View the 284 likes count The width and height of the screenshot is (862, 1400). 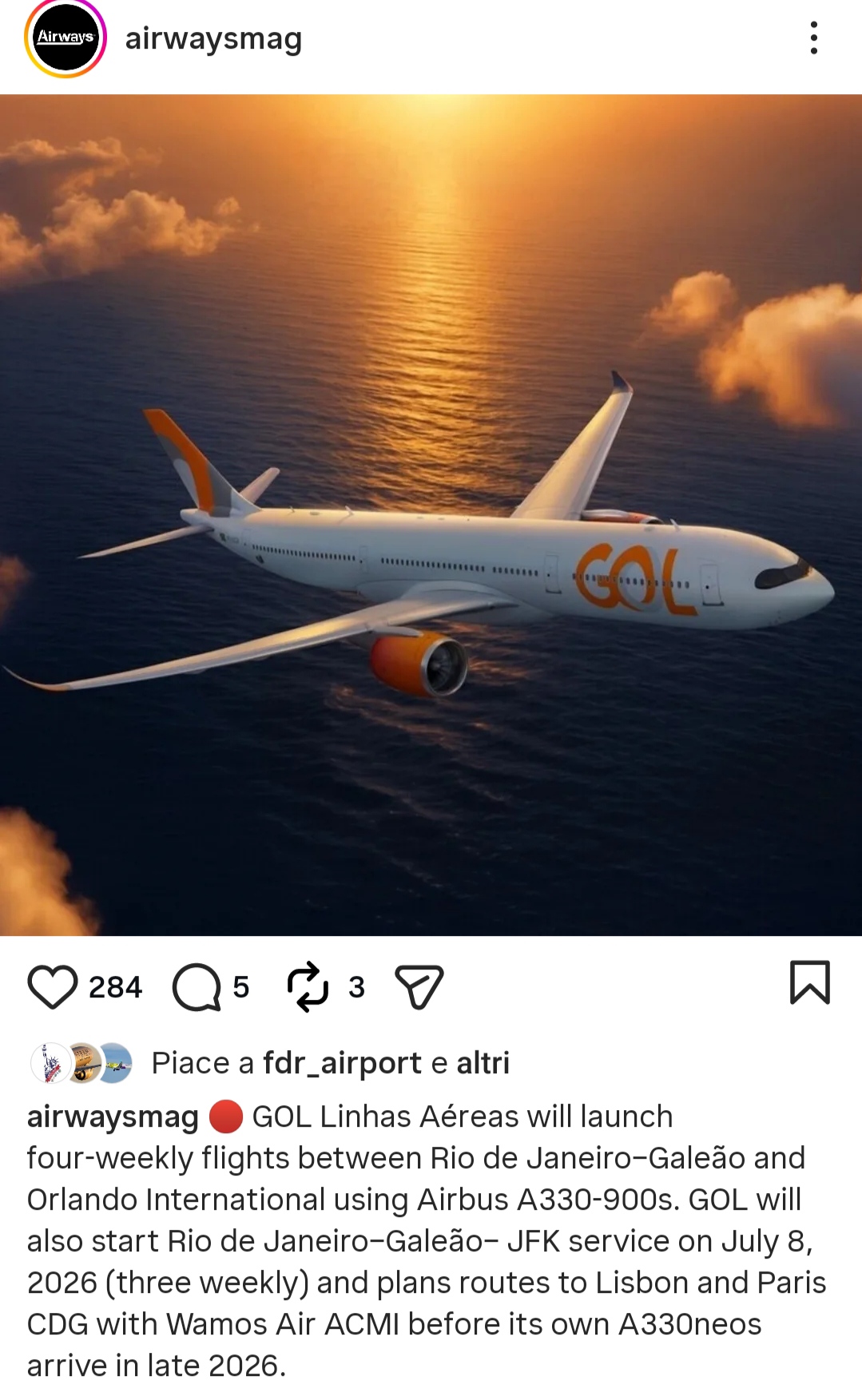115,988
